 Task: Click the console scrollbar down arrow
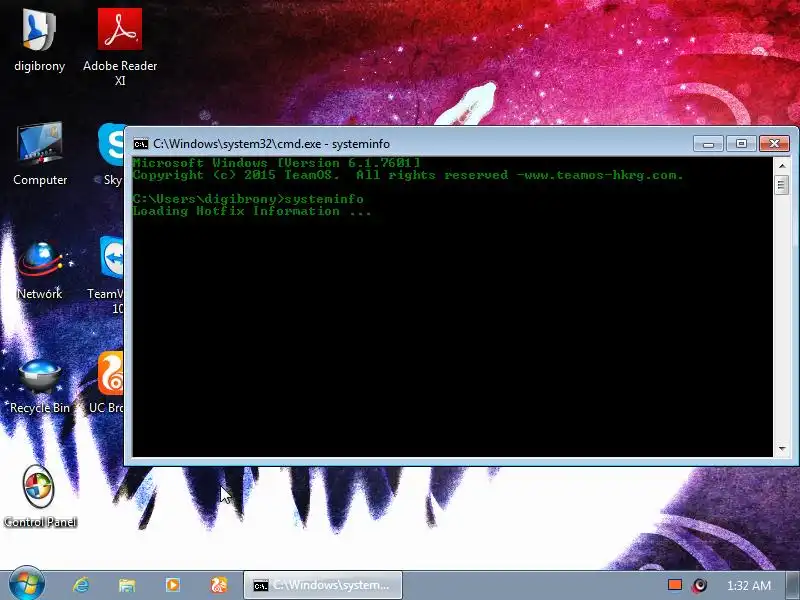point(782,449)
